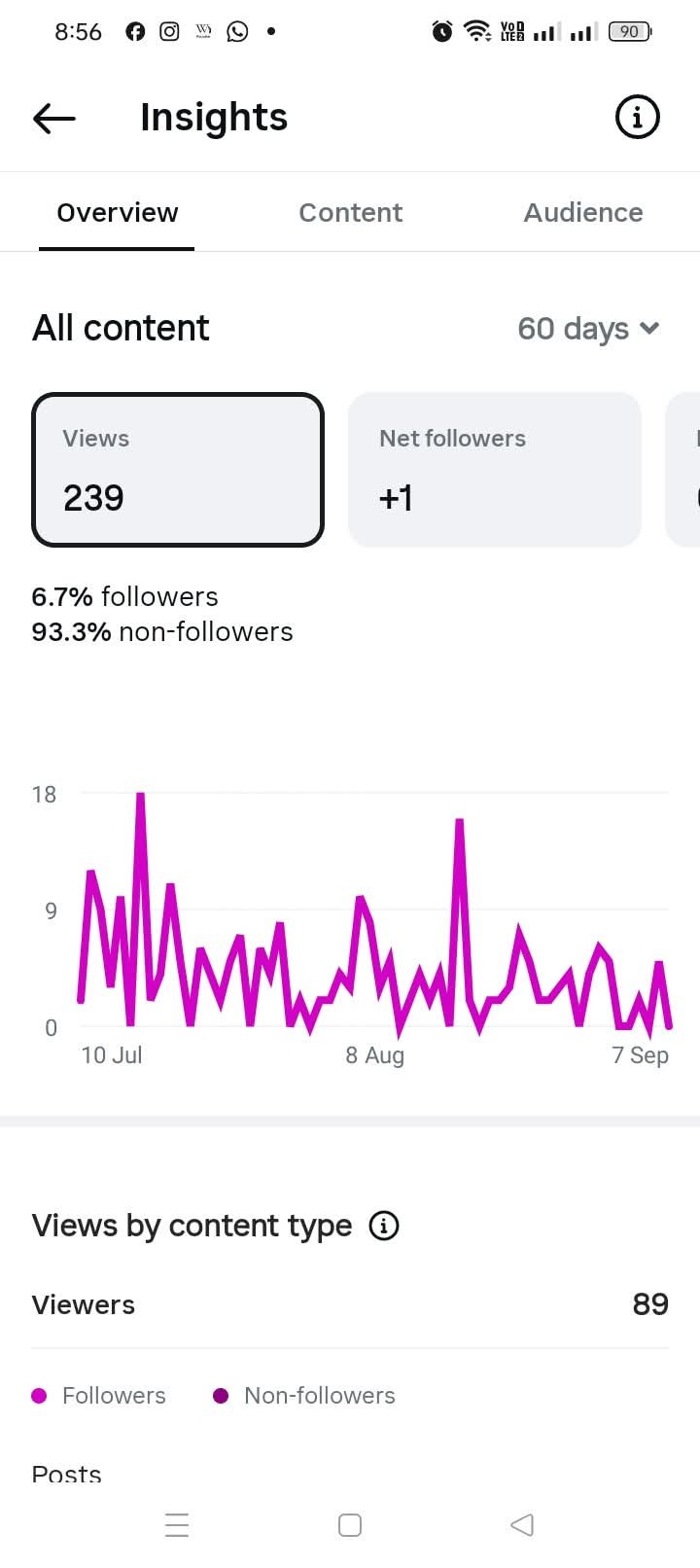Tap the Instagram notification icon in status bar
The image size is (700, 1568).
click(x=169, y=32)
